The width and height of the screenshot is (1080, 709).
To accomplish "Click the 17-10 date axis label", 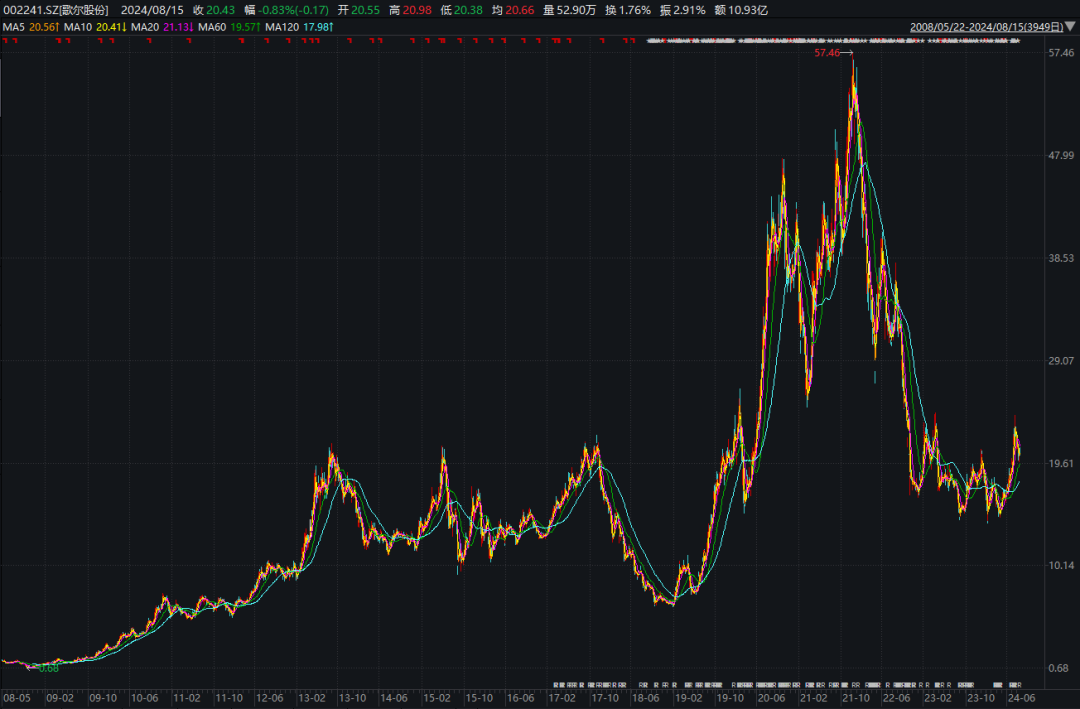I will coord(605,698).
